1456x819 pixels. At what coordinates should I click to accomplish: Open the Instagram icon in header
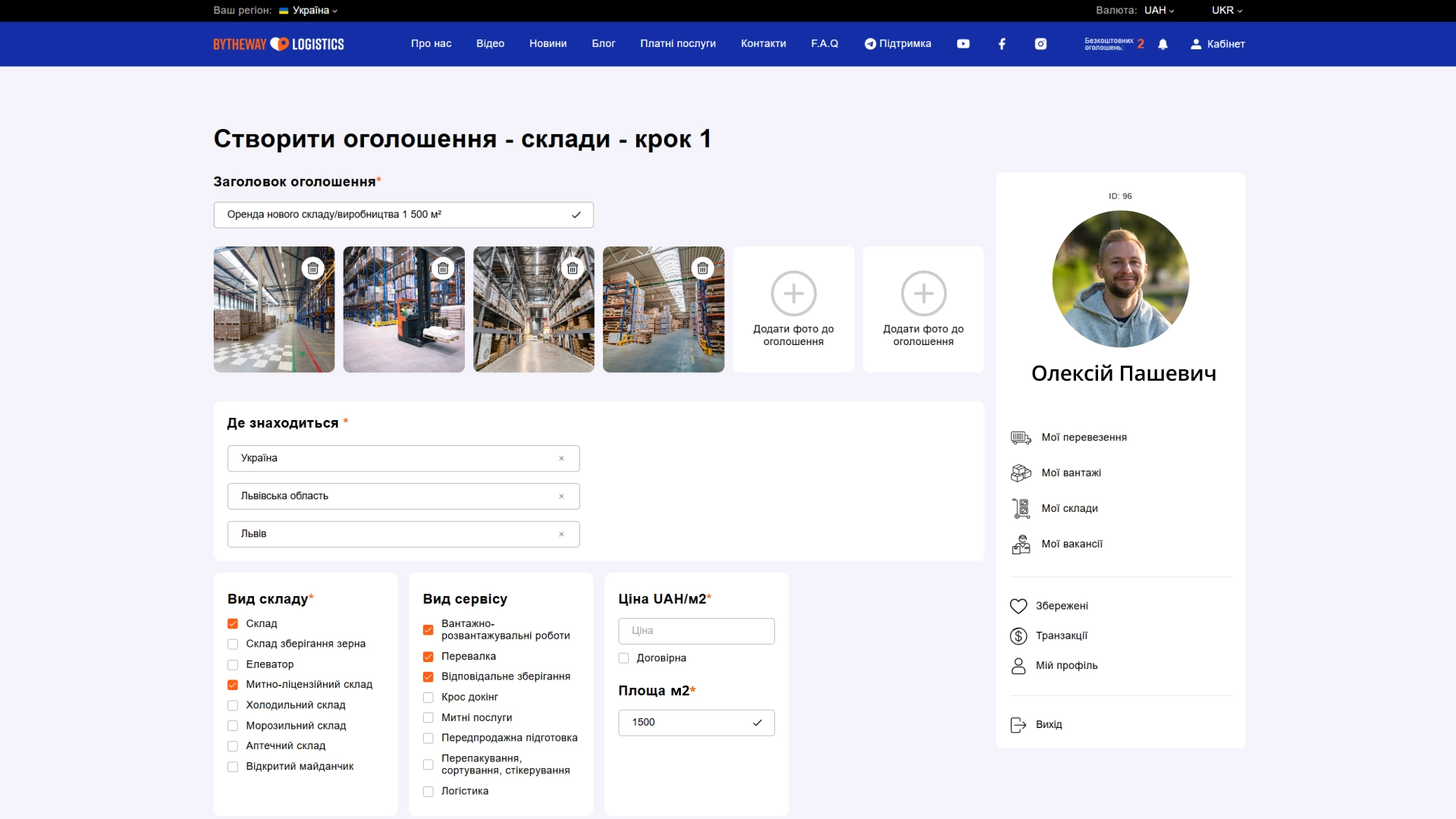(x=1040, y=44)
